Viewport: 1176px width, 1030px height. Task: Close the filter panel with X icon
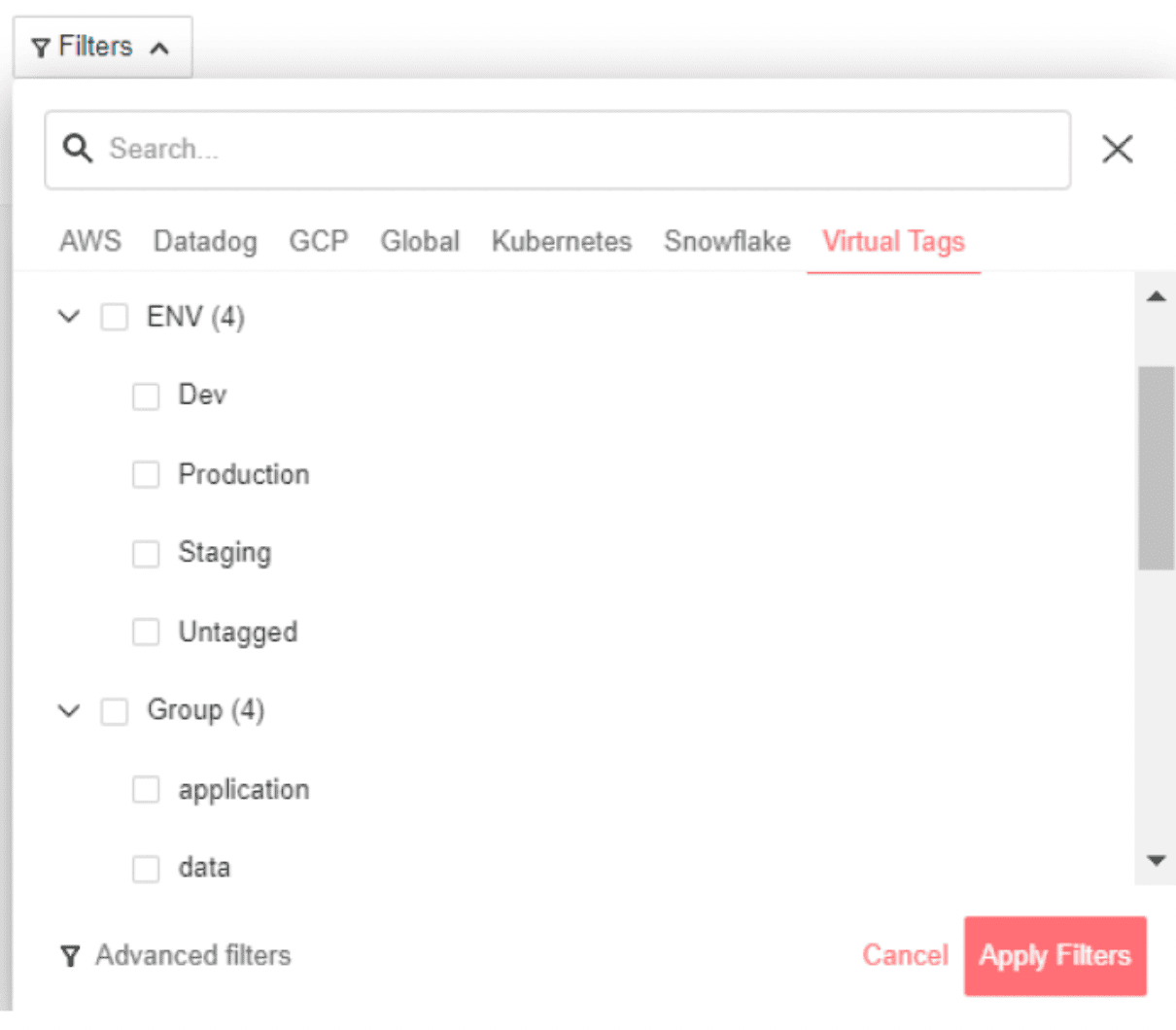(x=1118, y=149)
